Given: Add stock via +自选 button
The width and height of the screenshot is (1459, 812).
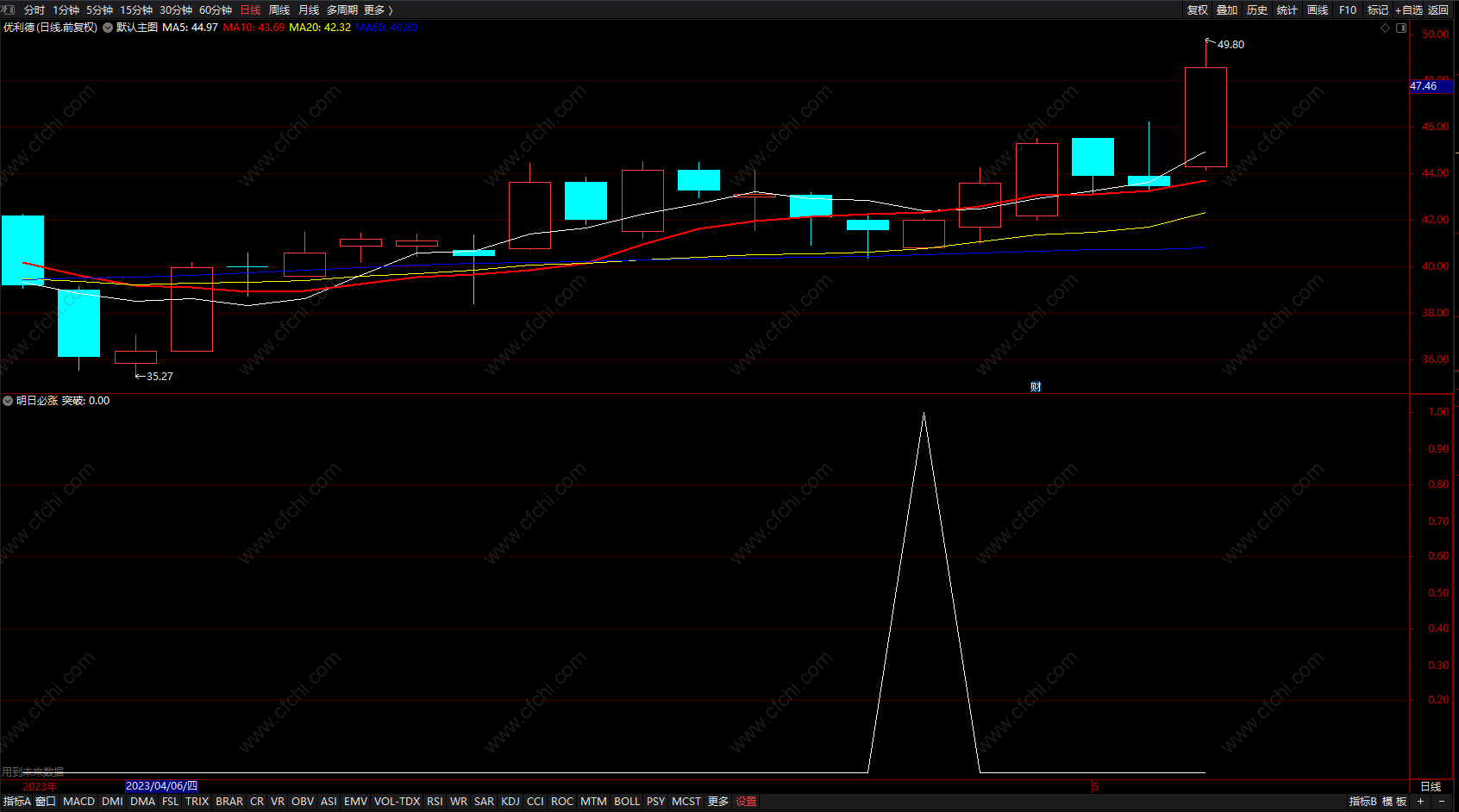Looking at the screenshot, I should pos(1409,10).
